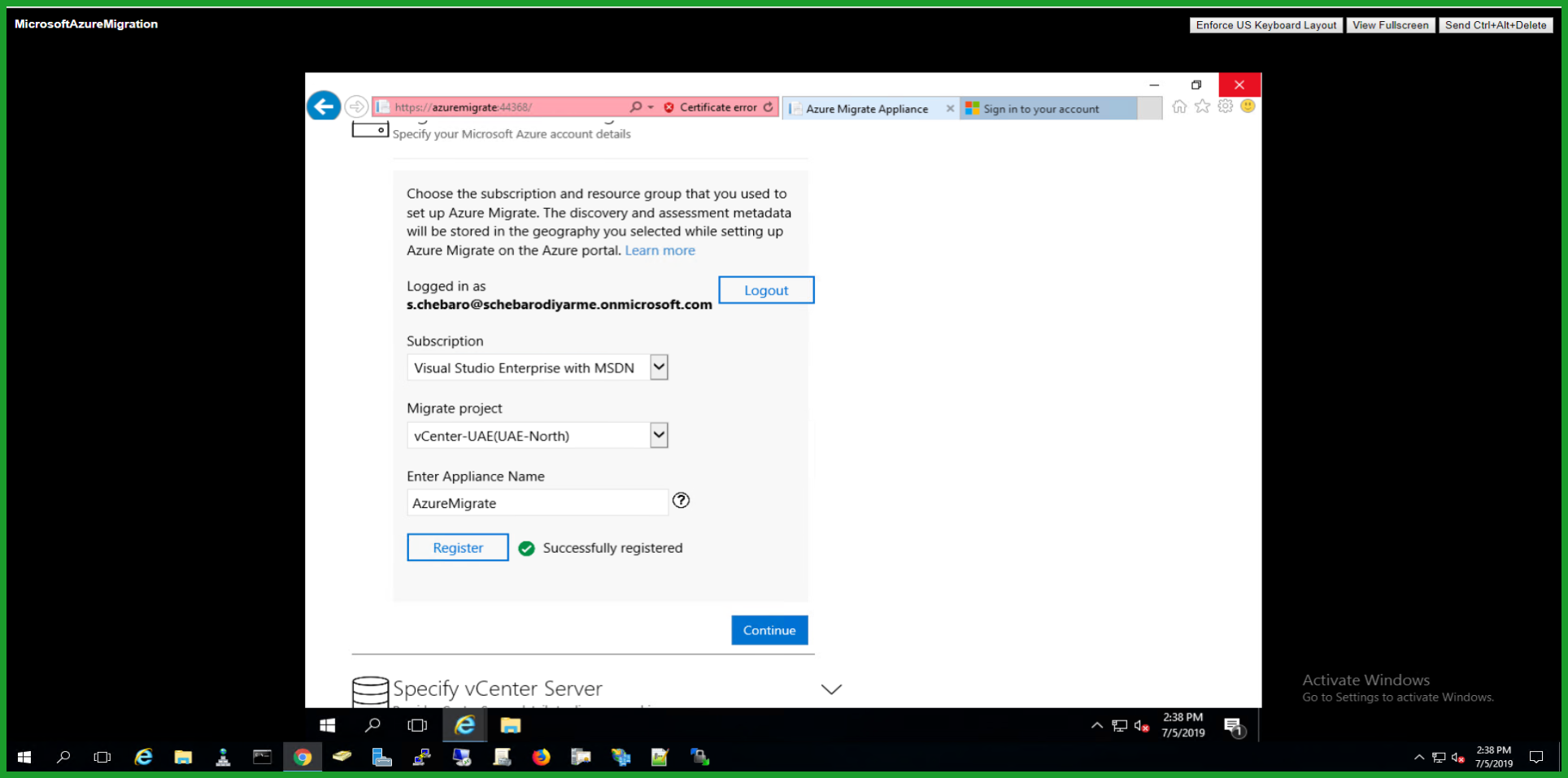Image resolution: width=1568 pixels, height=778 pixels.
Task: Click the azuremigrate URL address field
Action: [500, 107]
